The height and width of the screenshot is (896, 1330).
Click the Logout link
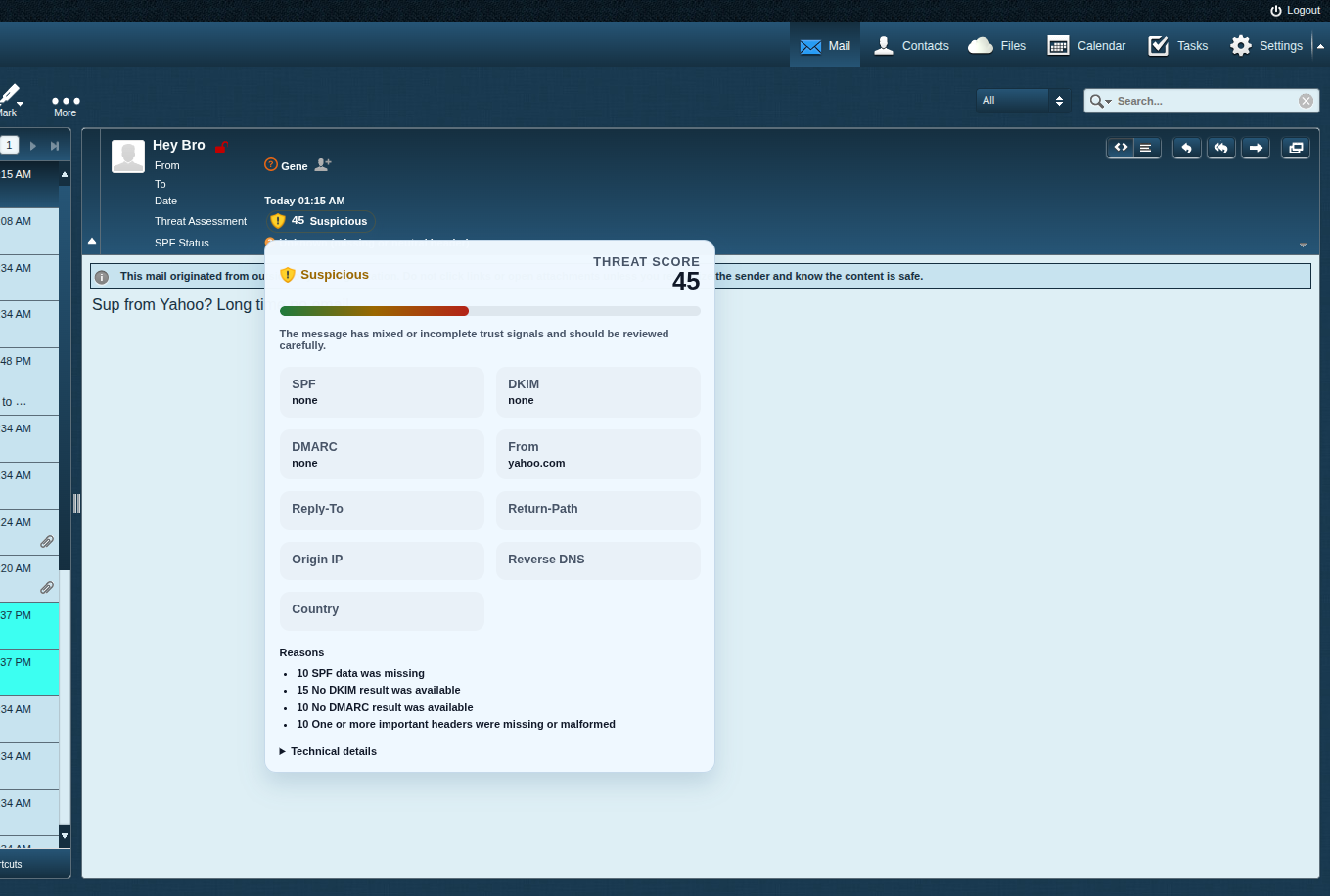(x=1295, y=10)
